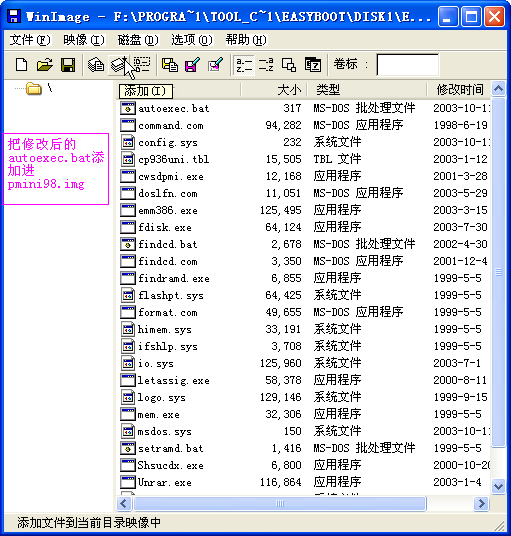Open the 映像(I) menu
Screen dimensions: 511x536
[84, 40]
